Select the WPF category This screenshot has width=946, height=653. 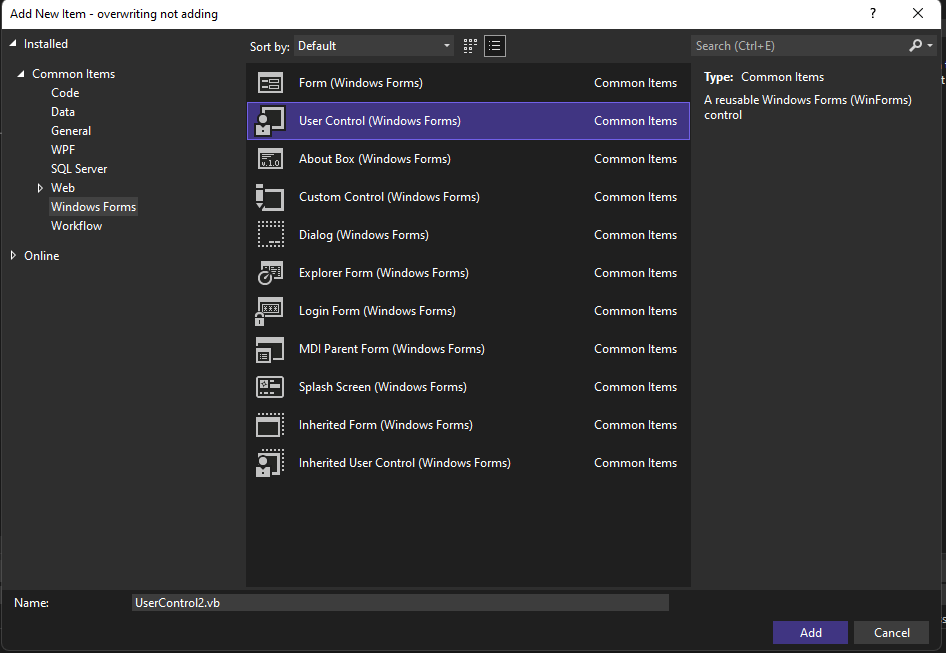coord(63,149)
